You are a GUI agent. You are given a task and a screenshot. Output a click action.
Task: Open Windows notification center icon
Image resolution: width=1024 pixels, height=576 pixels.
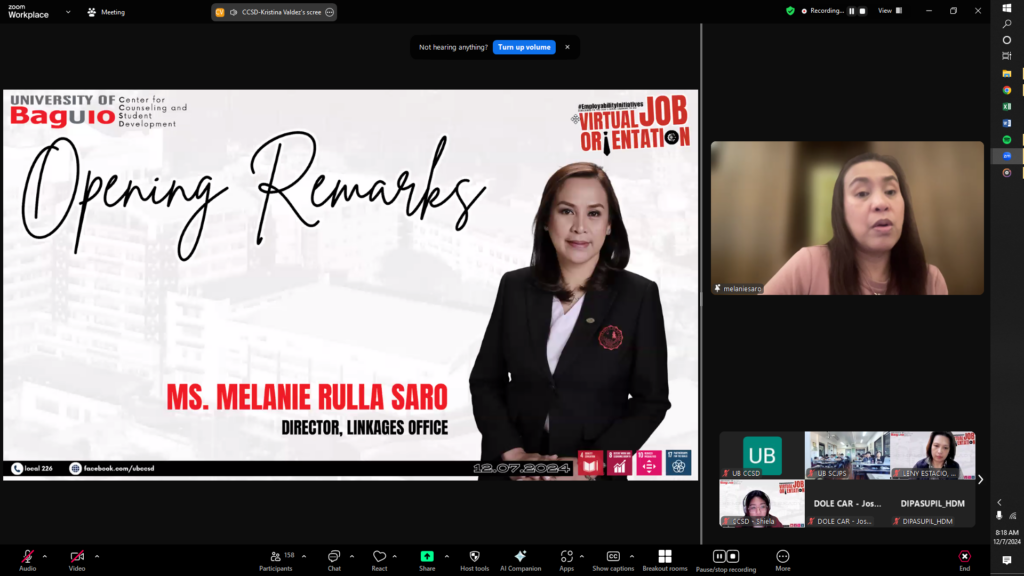[x=1007, y=560]
